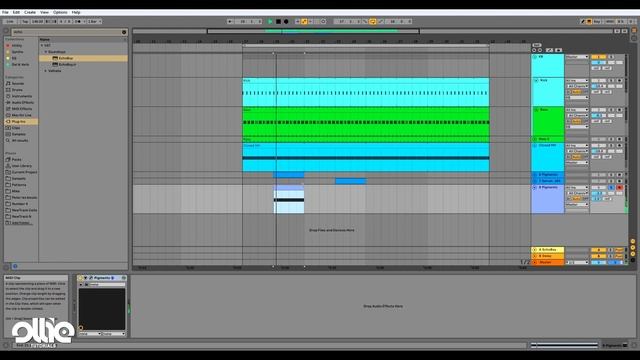Click the Tap tempo button

pos(25,21)
